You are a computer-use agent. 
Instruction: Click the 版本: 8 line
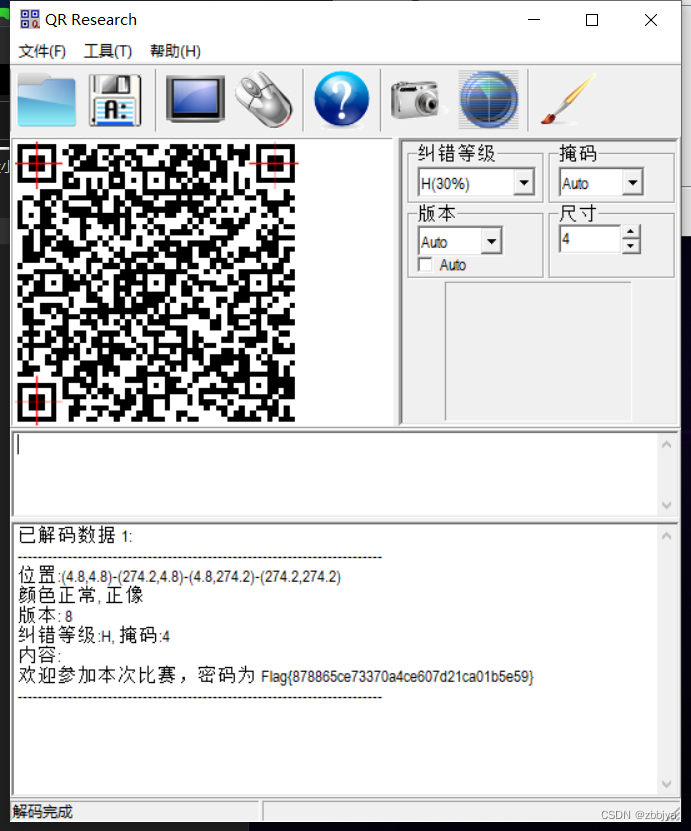(46, 616)
